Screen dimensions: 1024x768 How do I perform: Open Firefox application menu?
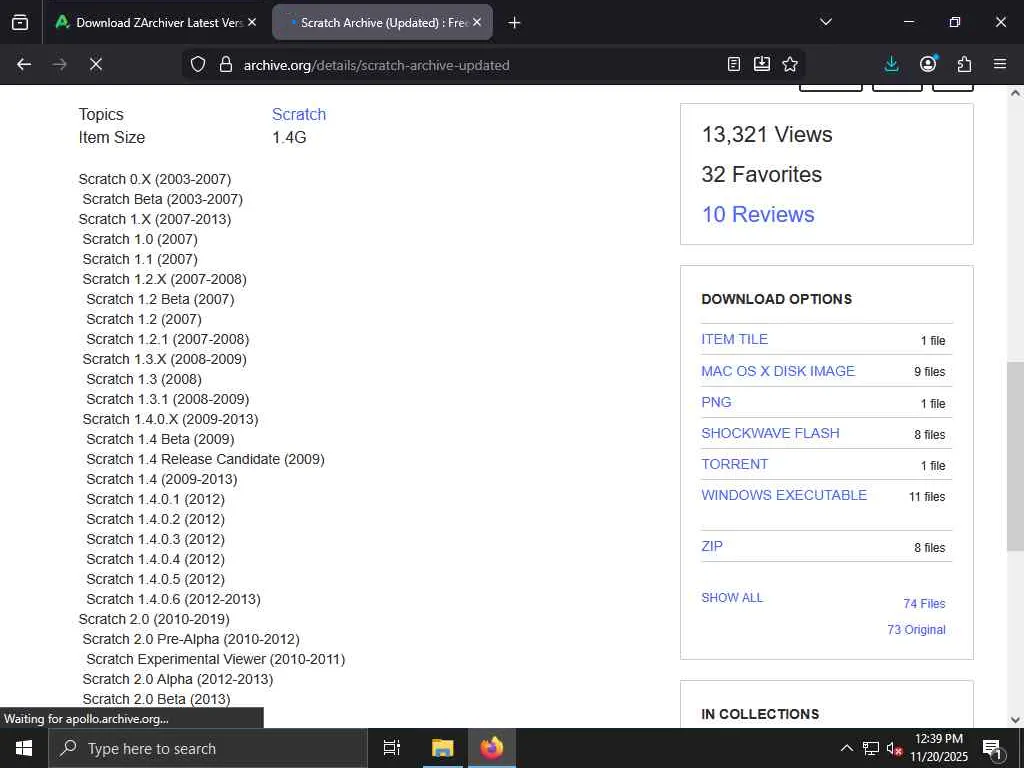1000,64
